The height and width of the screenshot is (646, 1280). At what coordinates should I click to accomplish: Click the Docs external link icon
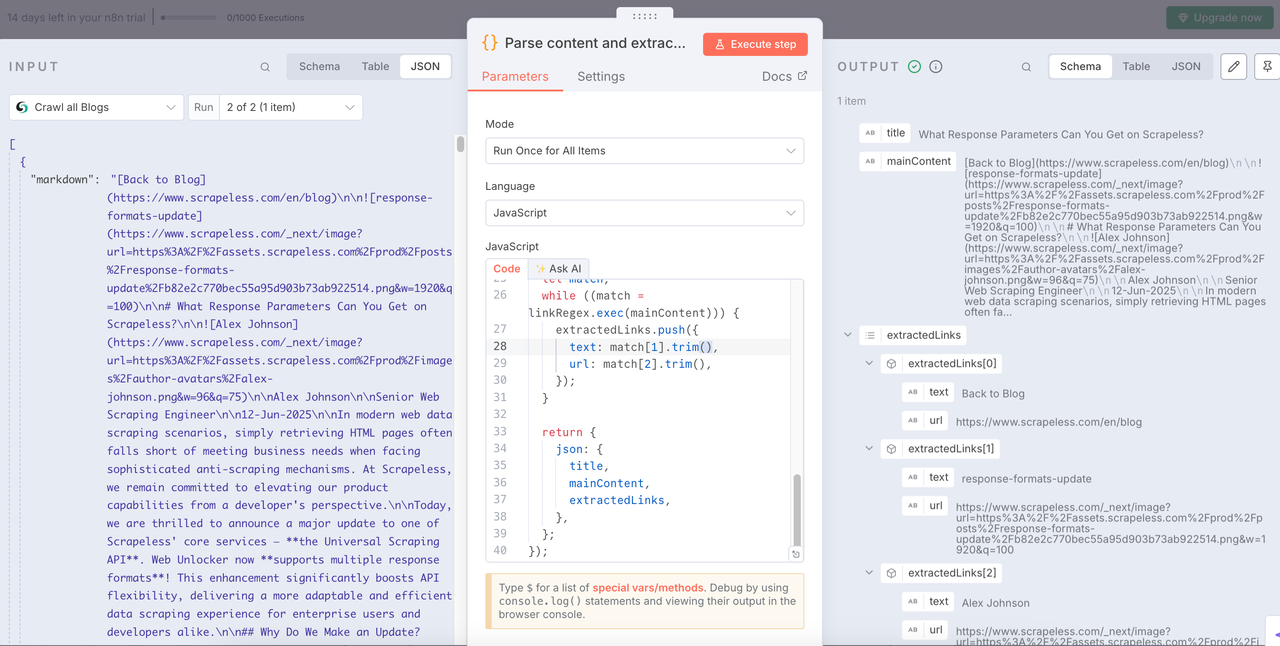pos(801,76)
